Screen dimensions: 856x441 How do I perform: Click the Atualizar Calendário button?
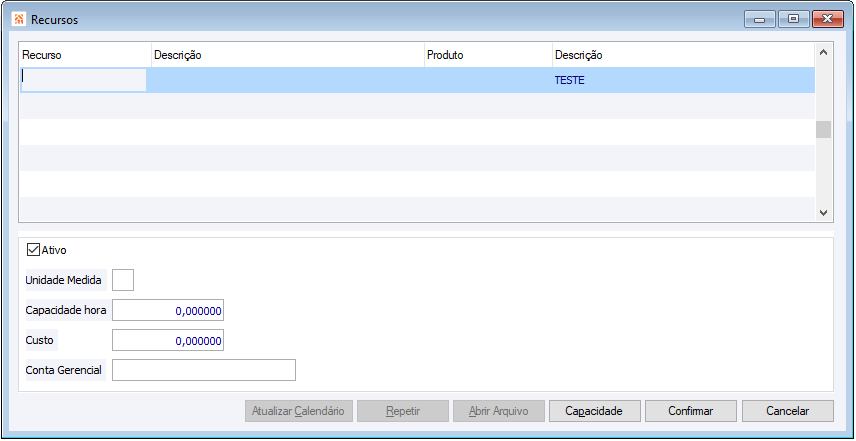[x=299, y=411]
